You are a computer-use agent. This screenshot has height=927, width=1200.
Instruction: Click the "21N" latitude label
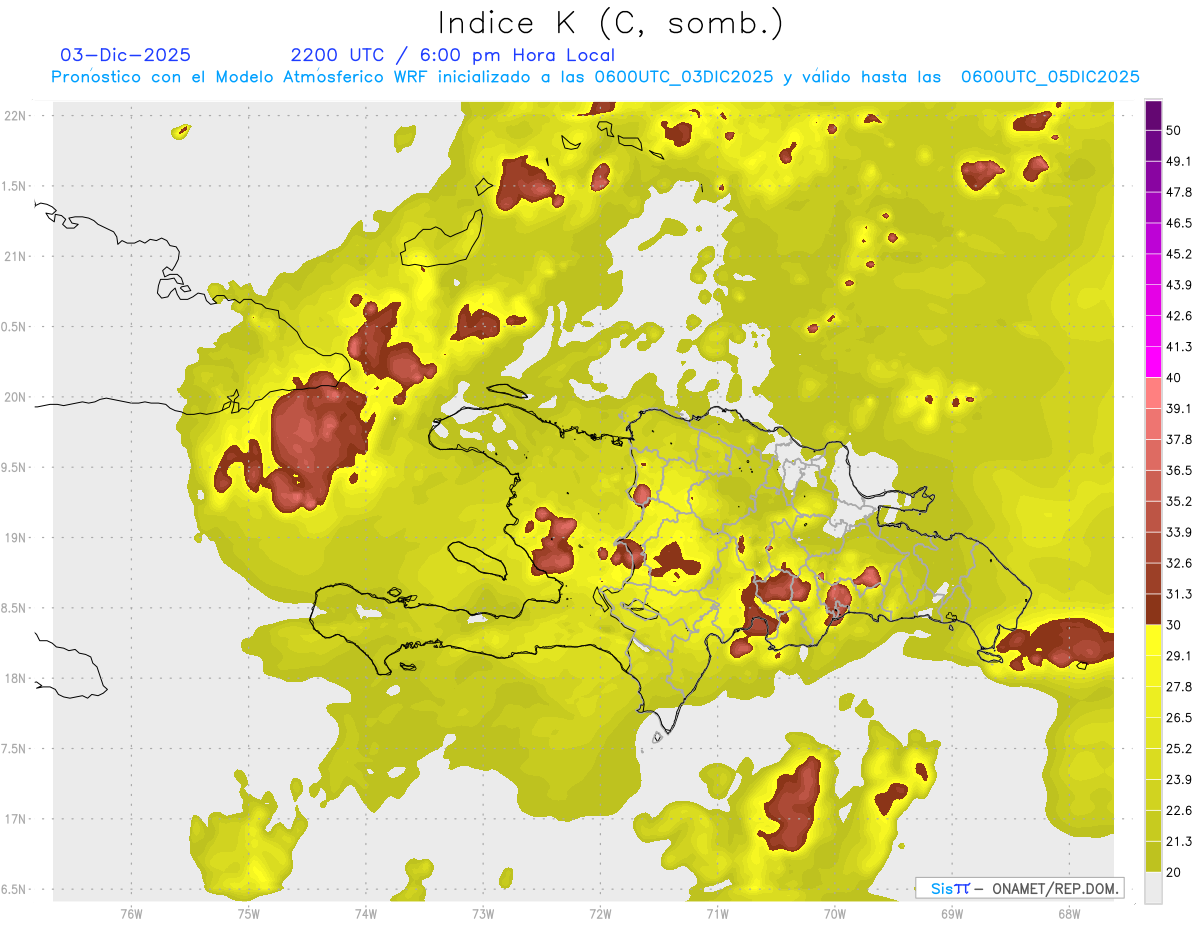pos(15,256)
